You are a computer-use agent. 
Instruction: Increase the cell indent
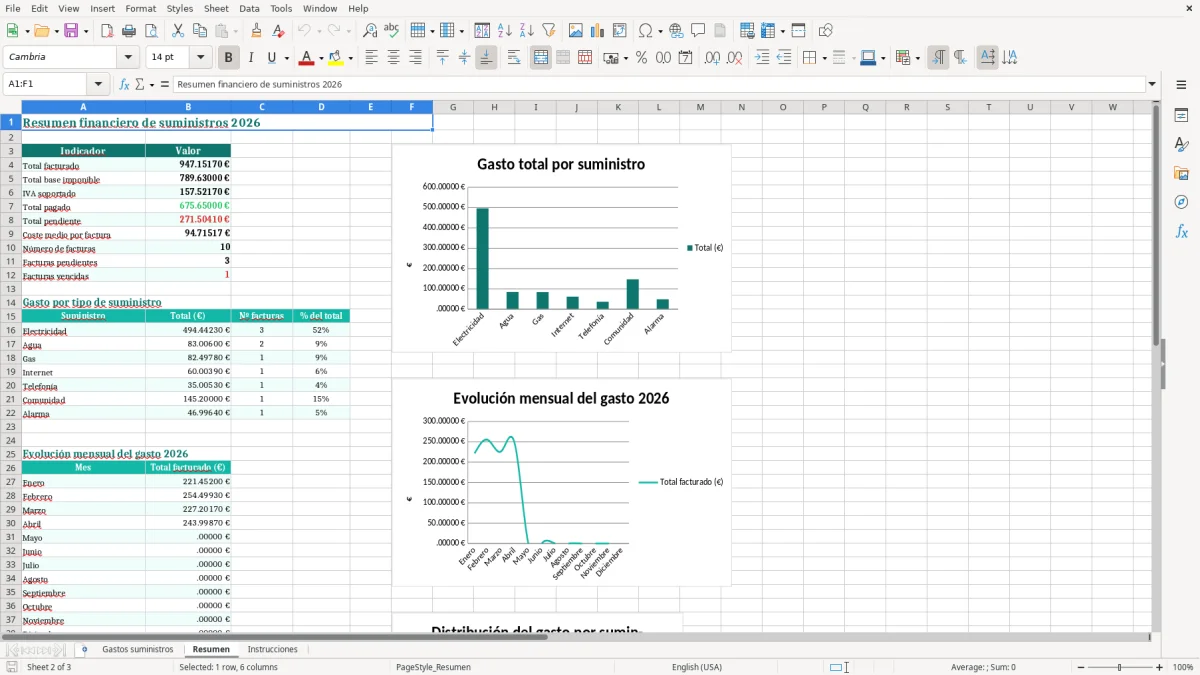coord(762,58)
